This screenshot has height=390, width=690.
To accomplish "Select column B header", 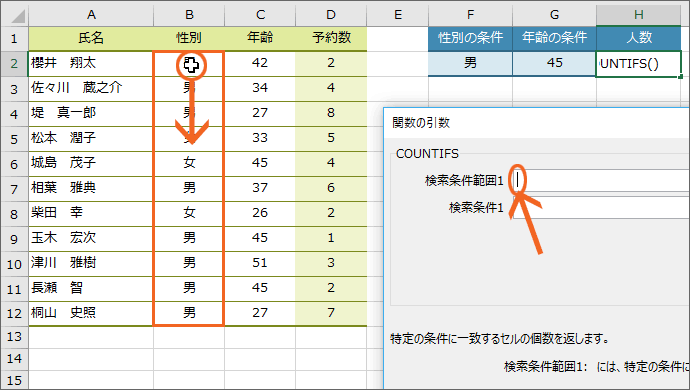I will point(189,15).
